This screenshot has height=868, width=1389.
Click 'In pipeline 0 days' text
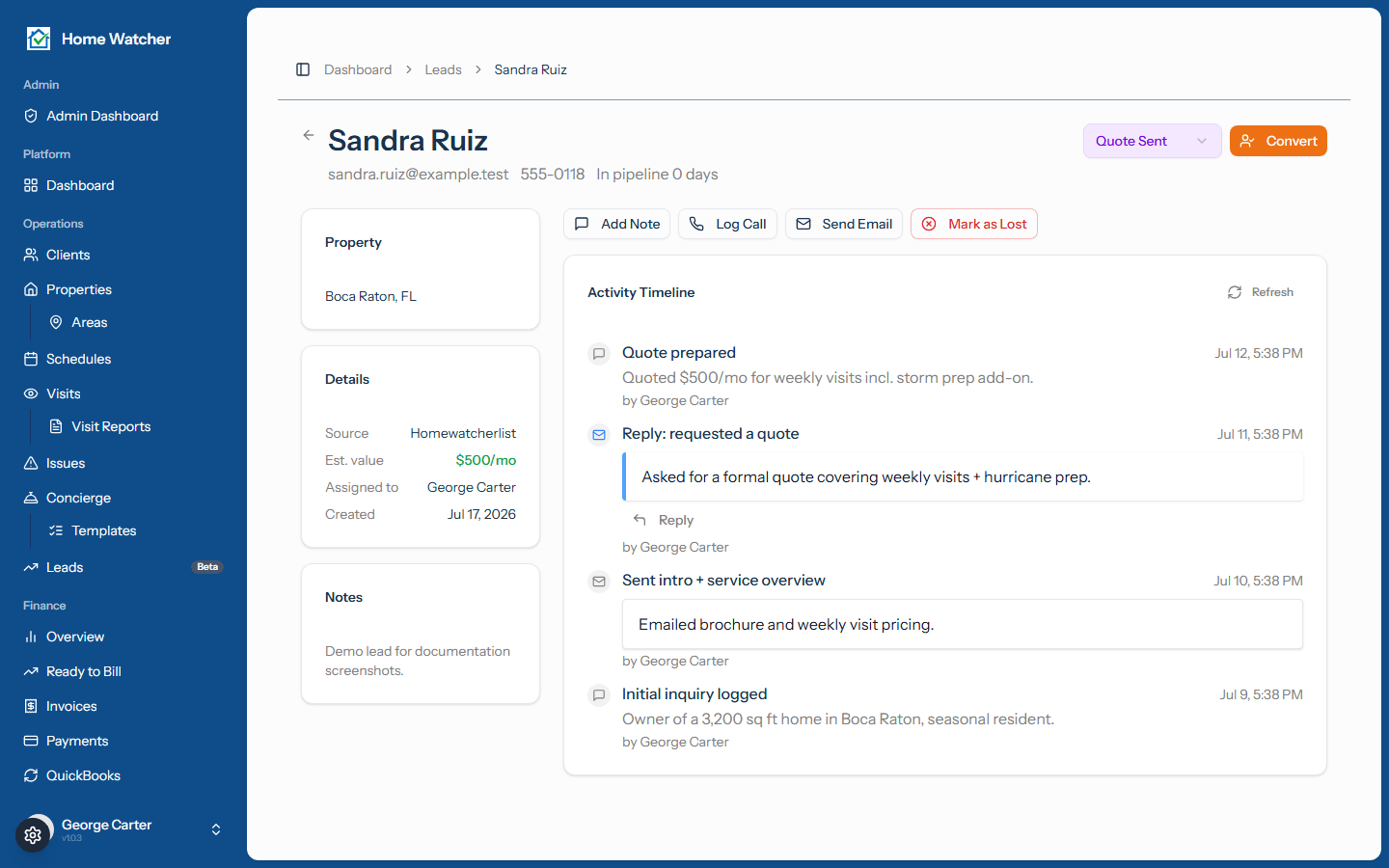click(657, 175)
